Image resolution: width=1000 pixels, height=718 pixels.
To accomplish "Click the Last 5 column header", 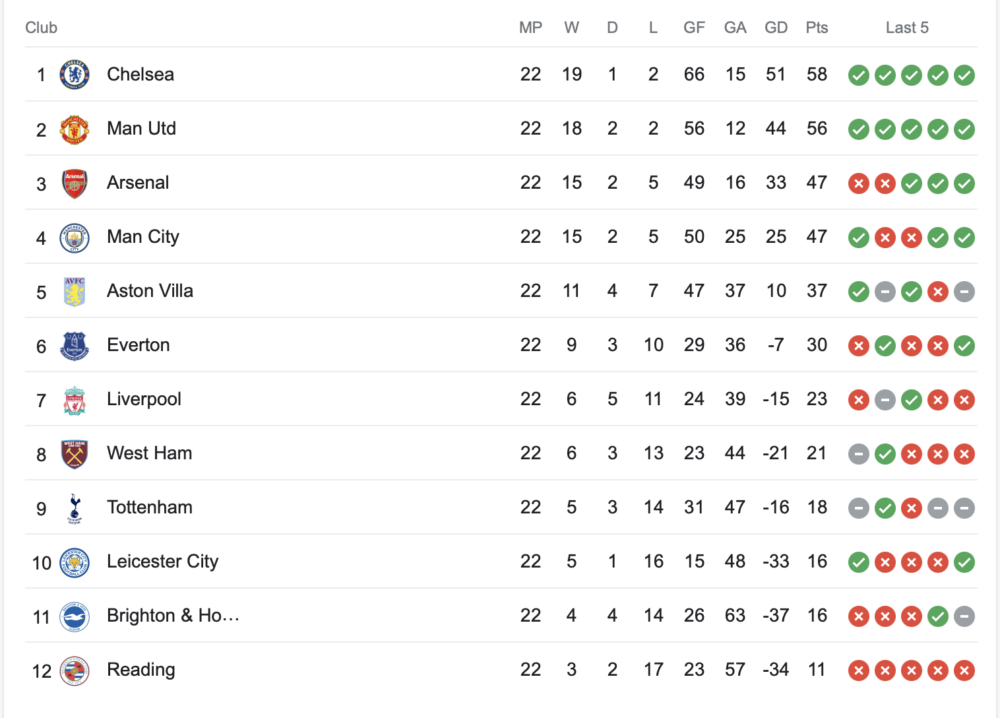I will (907, 28).
